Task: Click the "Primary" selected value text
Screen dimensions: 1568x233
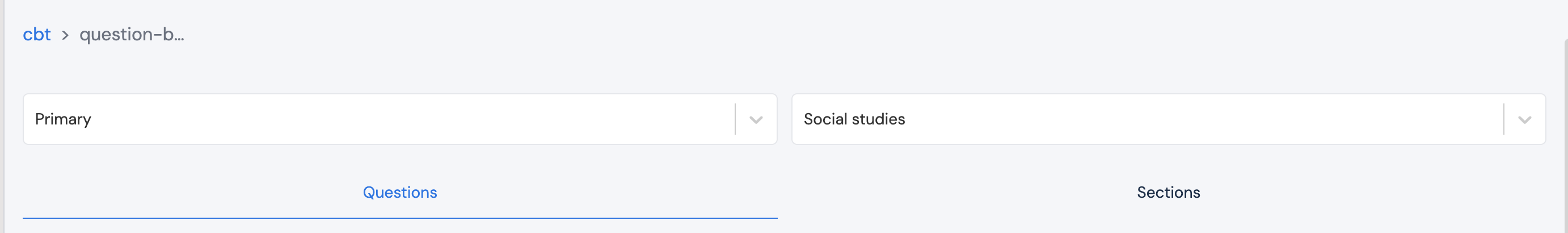Action: (64, 119)
